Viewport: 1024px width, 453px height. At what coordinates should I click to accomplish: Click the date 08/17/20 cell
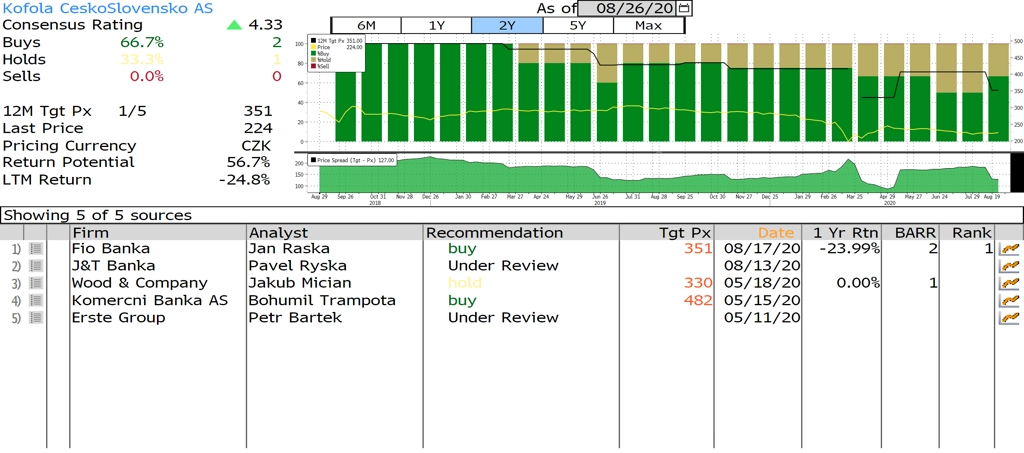click(763, 249)
